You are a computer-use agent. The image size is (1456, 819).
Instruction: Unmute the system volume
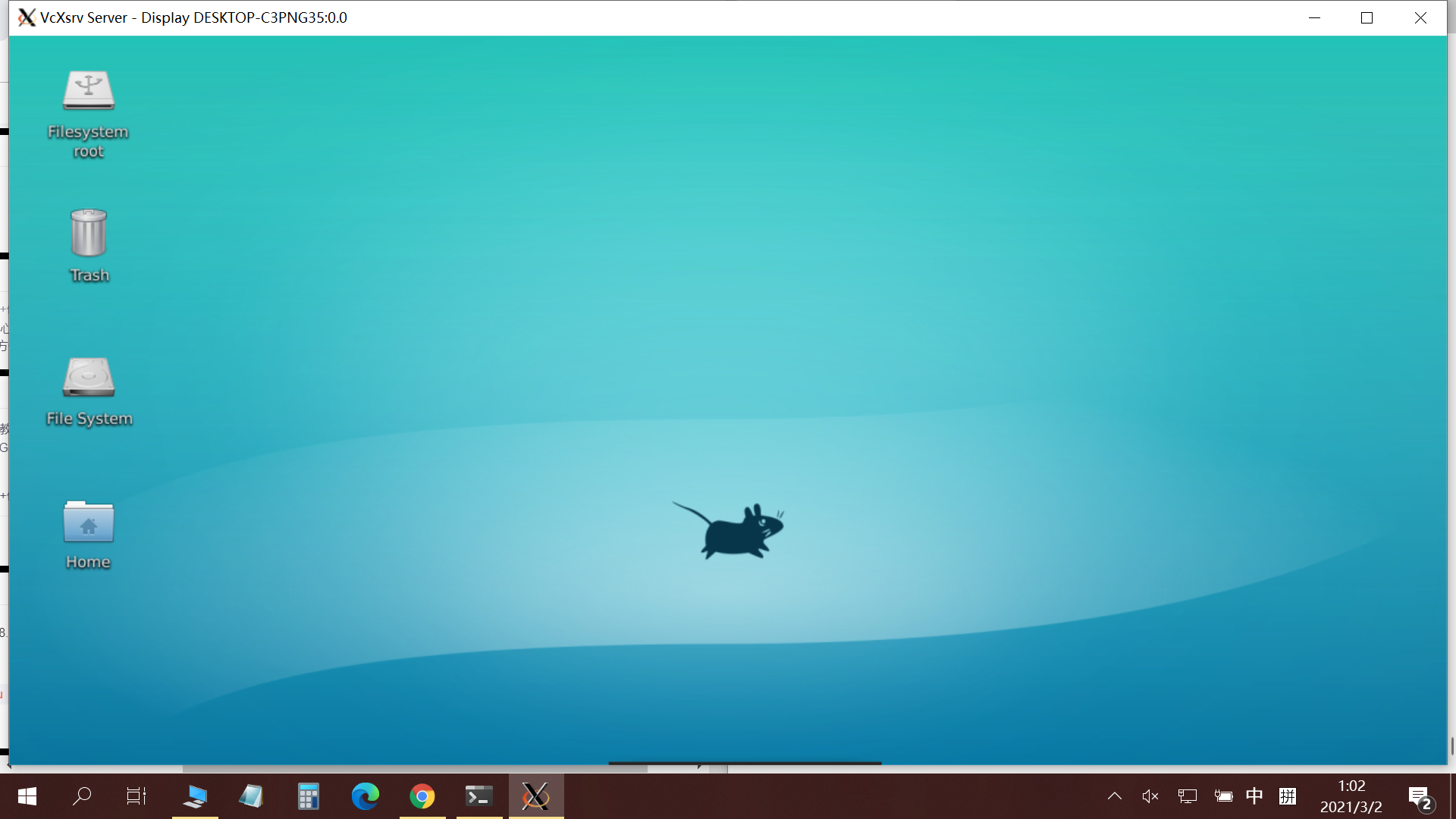[x=1150, y=796]
